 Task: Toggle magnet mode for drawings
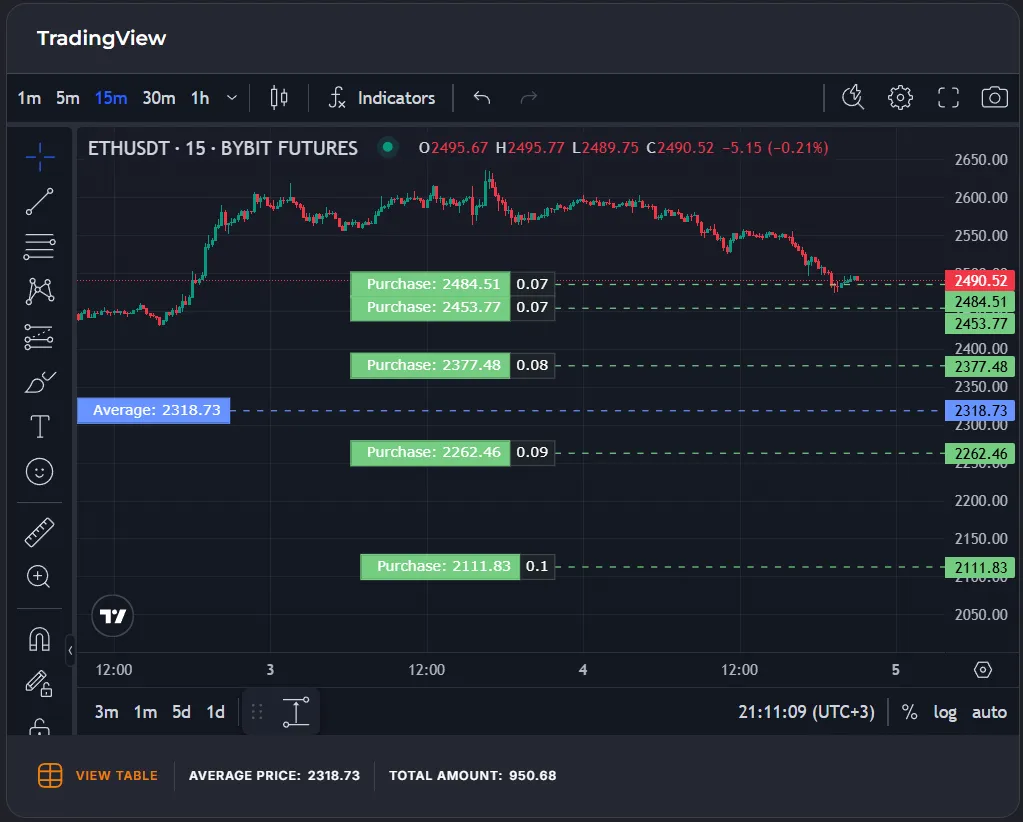pyautogui.click(x=40, y=639)
